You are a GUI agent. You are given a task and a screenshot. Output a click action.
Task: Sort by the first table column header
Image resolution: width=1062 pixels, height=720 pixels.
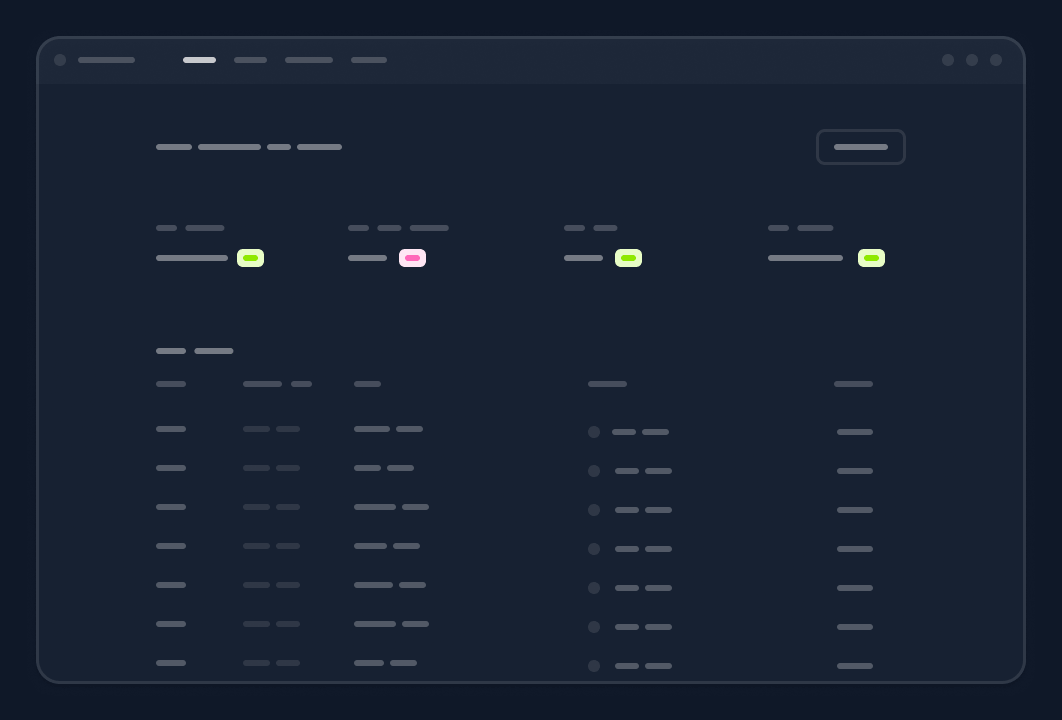[171, 384]
